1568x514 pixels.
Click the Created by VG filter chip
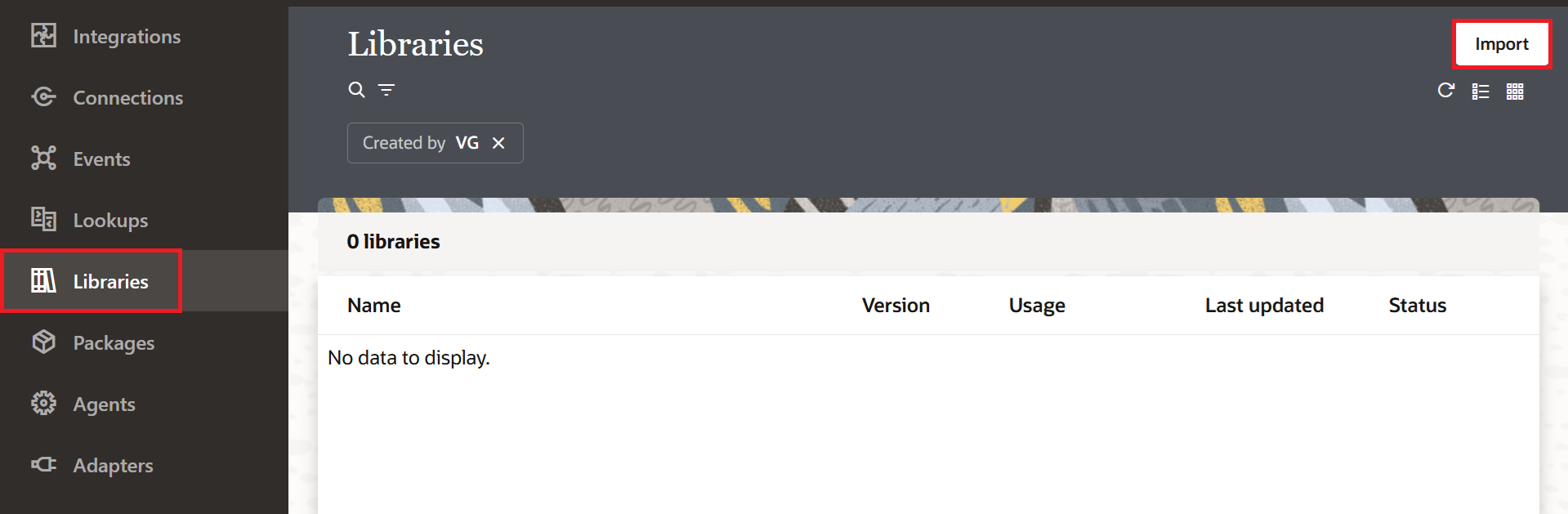[435, 143]
